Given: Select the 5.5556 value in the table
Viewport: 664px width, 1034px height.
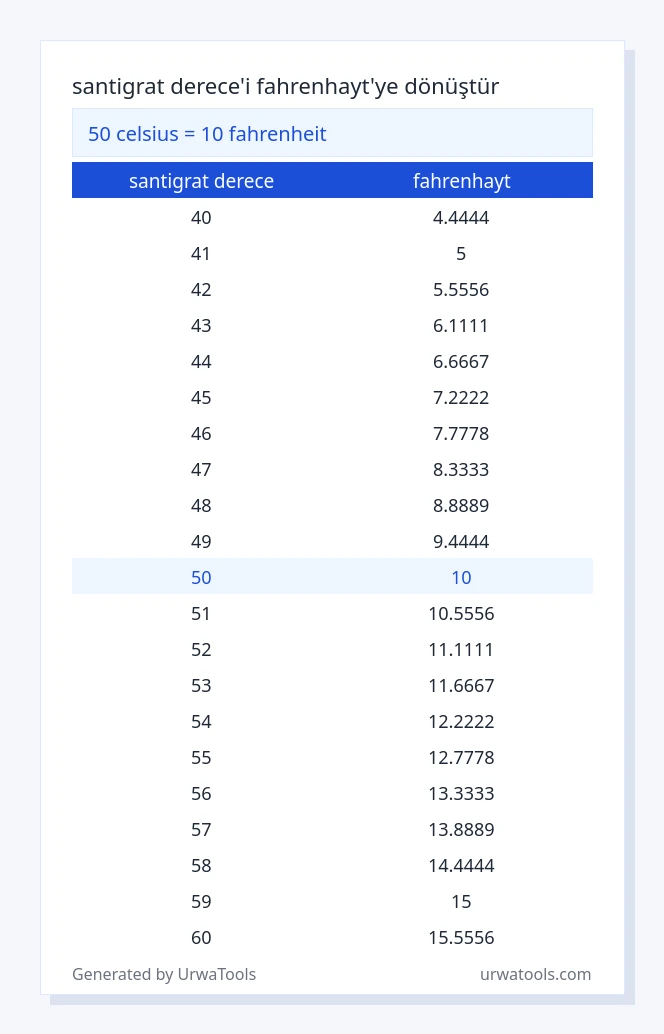Looking at the screenshot, I should point(461,289).
